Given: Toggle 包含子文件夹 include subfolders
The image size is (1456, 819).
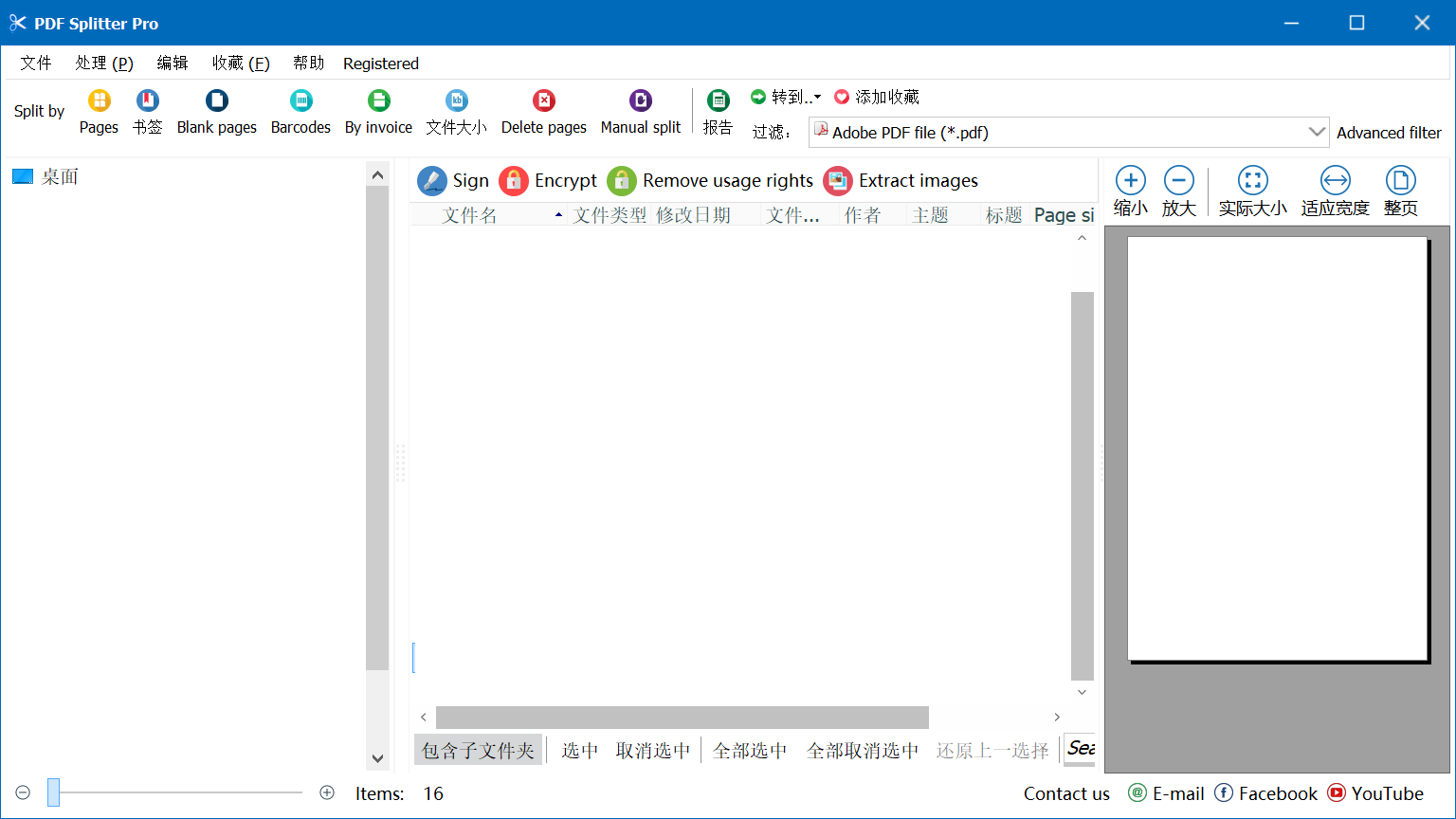Looking at the screenshot, I should point(479,750).
